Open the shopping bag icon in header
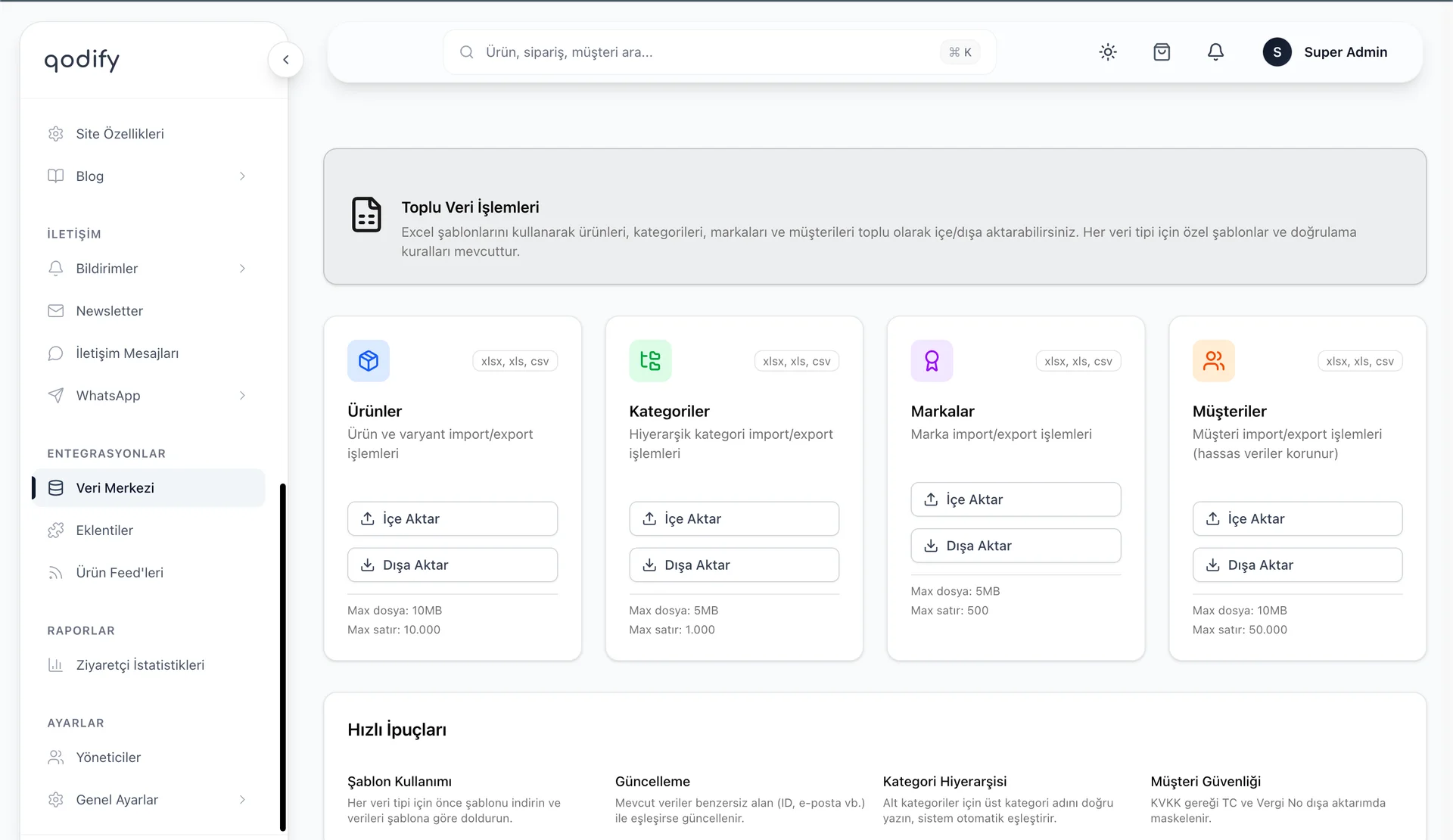 pos(1162,52)
